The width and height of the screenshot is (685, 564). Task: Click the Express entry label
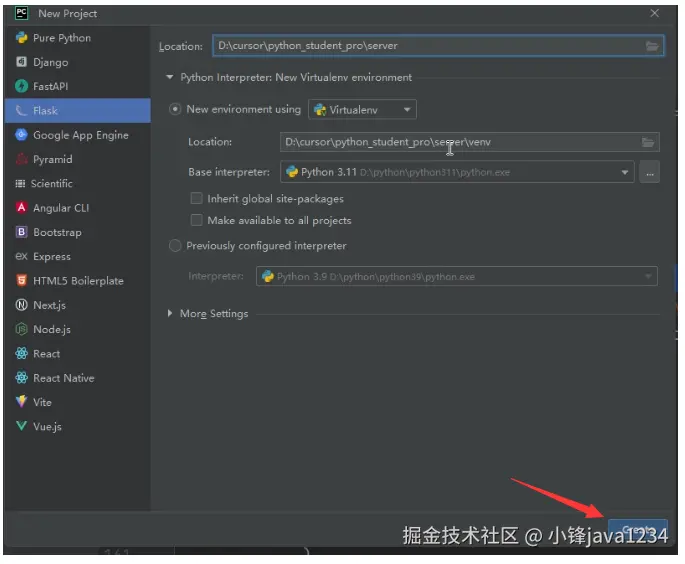pos(52,257)
